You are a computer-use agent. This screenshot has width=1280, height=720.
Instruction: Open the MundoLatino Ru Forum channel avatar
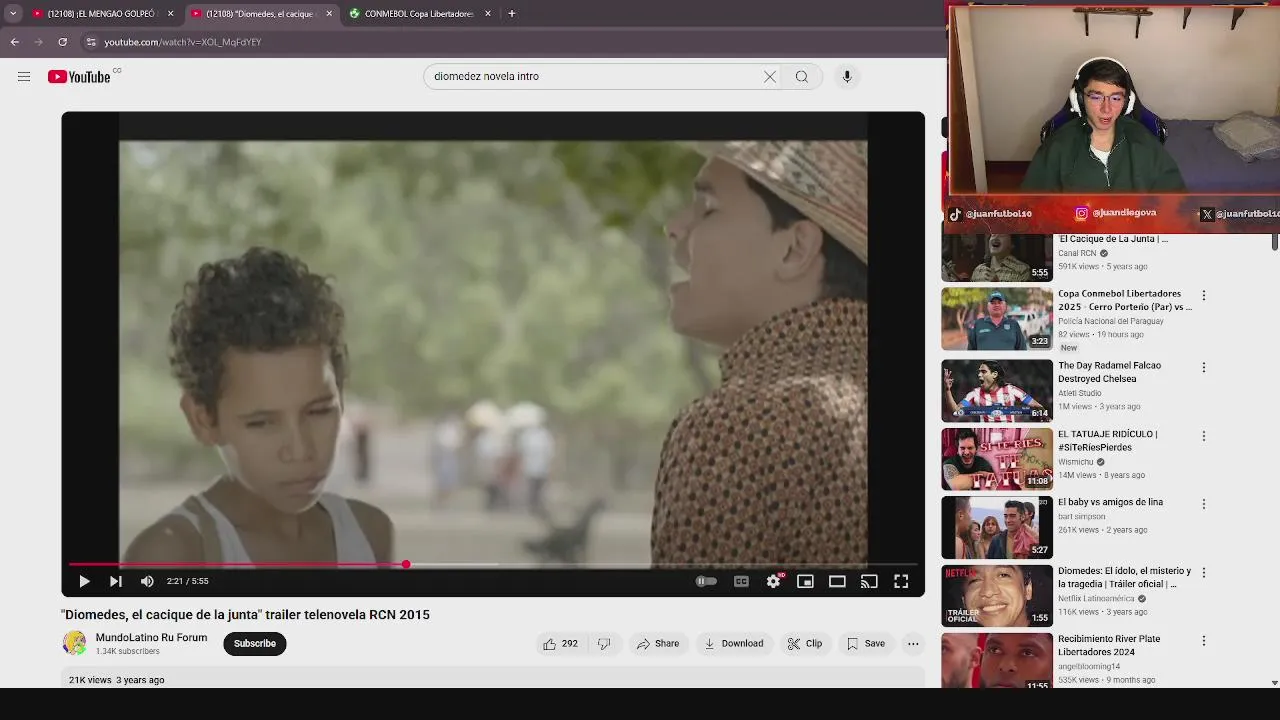[x=75, y=644]
